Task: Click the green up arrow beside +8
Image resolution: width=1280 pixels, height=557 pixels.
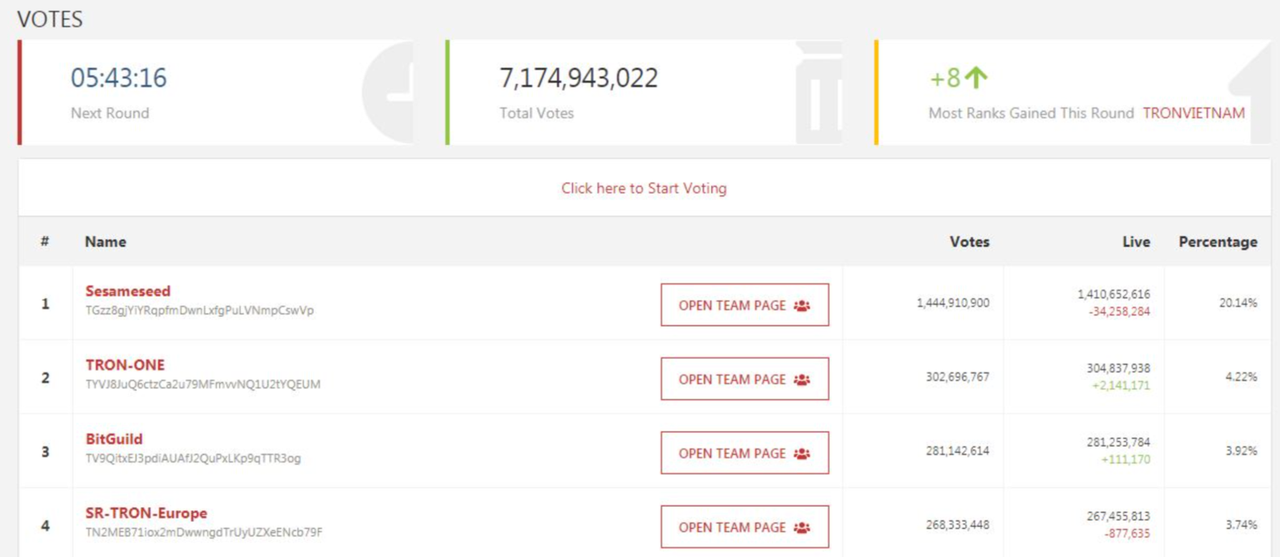Action: (x=976, y=78)
